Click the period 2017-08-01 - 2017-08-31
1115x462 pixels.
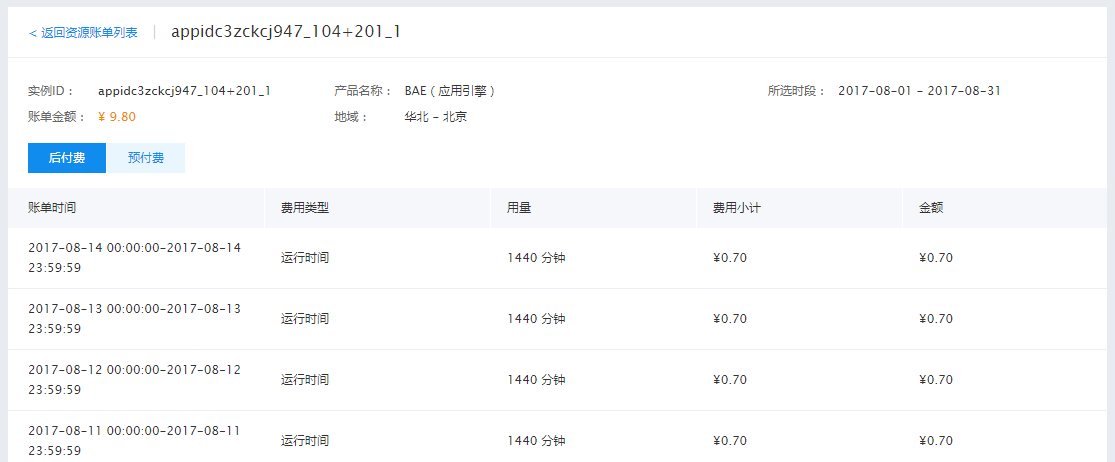(x=919, y=91)
